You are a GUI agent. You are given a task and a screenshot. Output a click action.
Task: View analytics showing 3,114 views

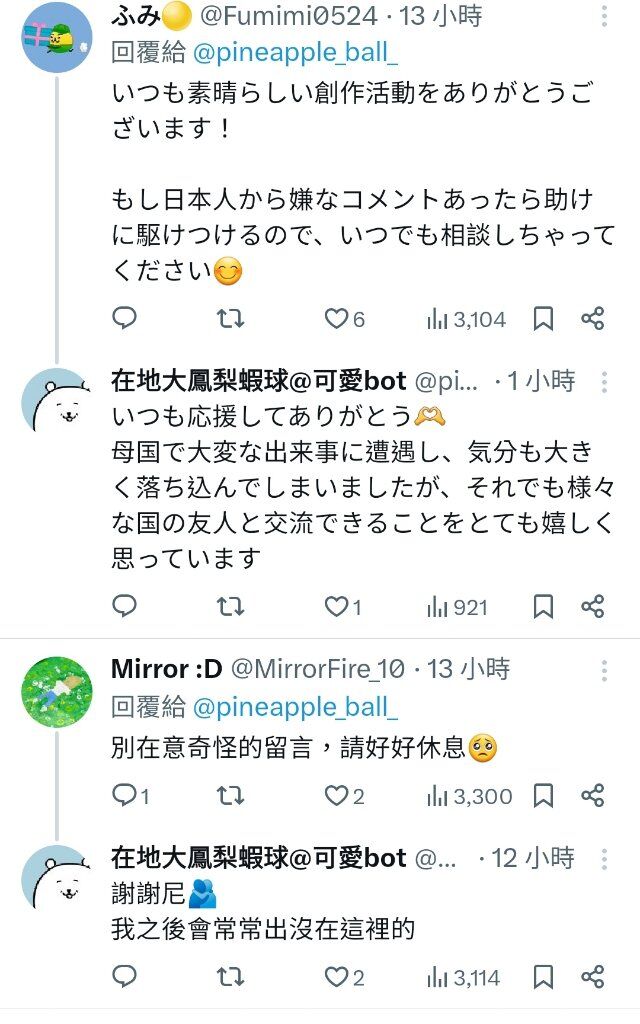pyautogui.click(x=463, y=977)
